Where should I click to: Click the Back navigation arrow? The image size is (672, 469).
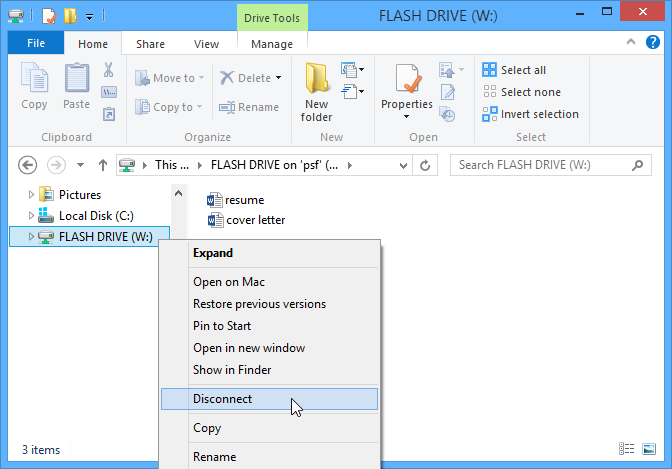[x=27, y=165]
